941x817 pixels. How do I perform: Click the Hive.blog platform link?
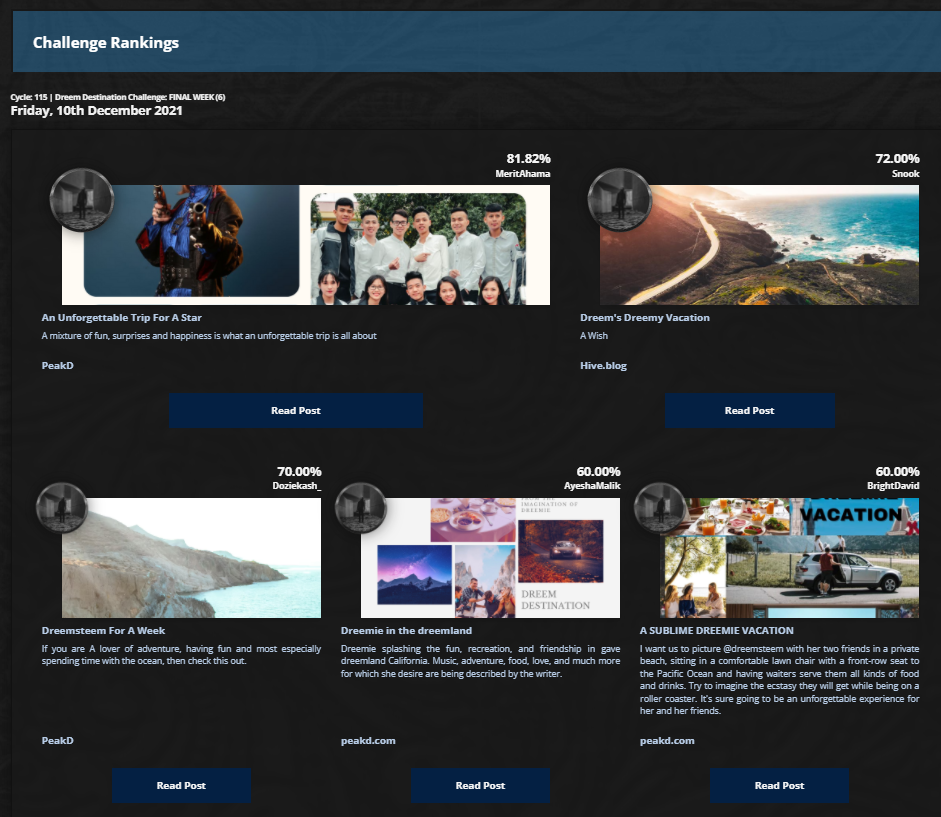602,365
